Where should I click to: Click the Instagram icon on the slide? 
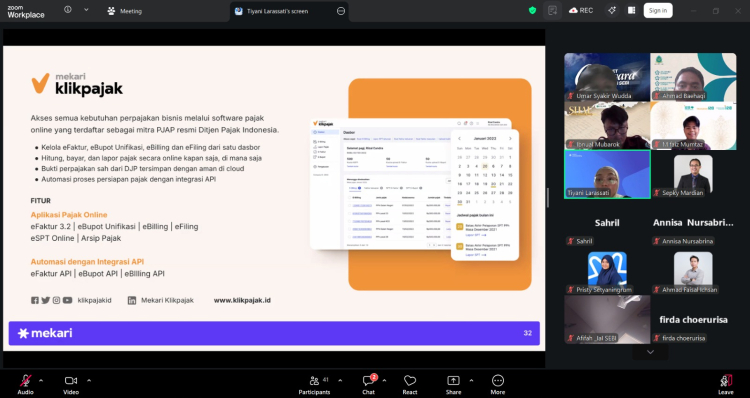click(56, 300)
